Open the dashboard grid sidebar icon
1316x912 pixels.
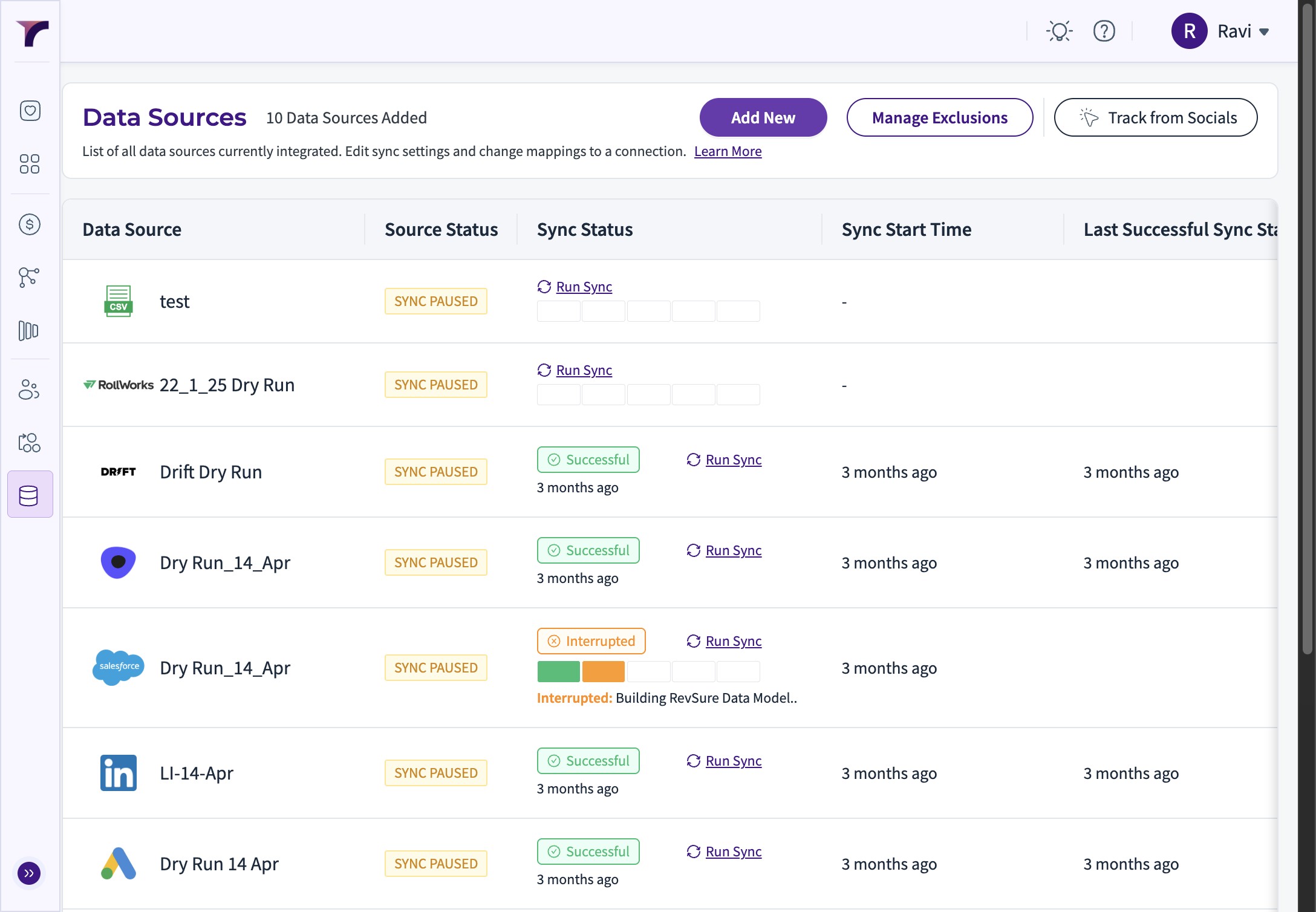click(x=30, y=164)
